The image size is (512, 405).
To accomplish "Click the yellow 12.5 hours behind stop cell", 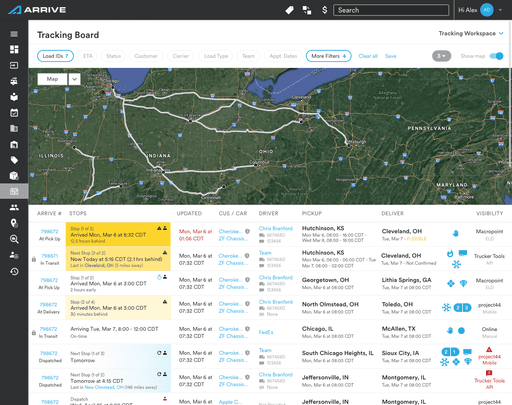I will pyautogui.click(x=118, y=234).
